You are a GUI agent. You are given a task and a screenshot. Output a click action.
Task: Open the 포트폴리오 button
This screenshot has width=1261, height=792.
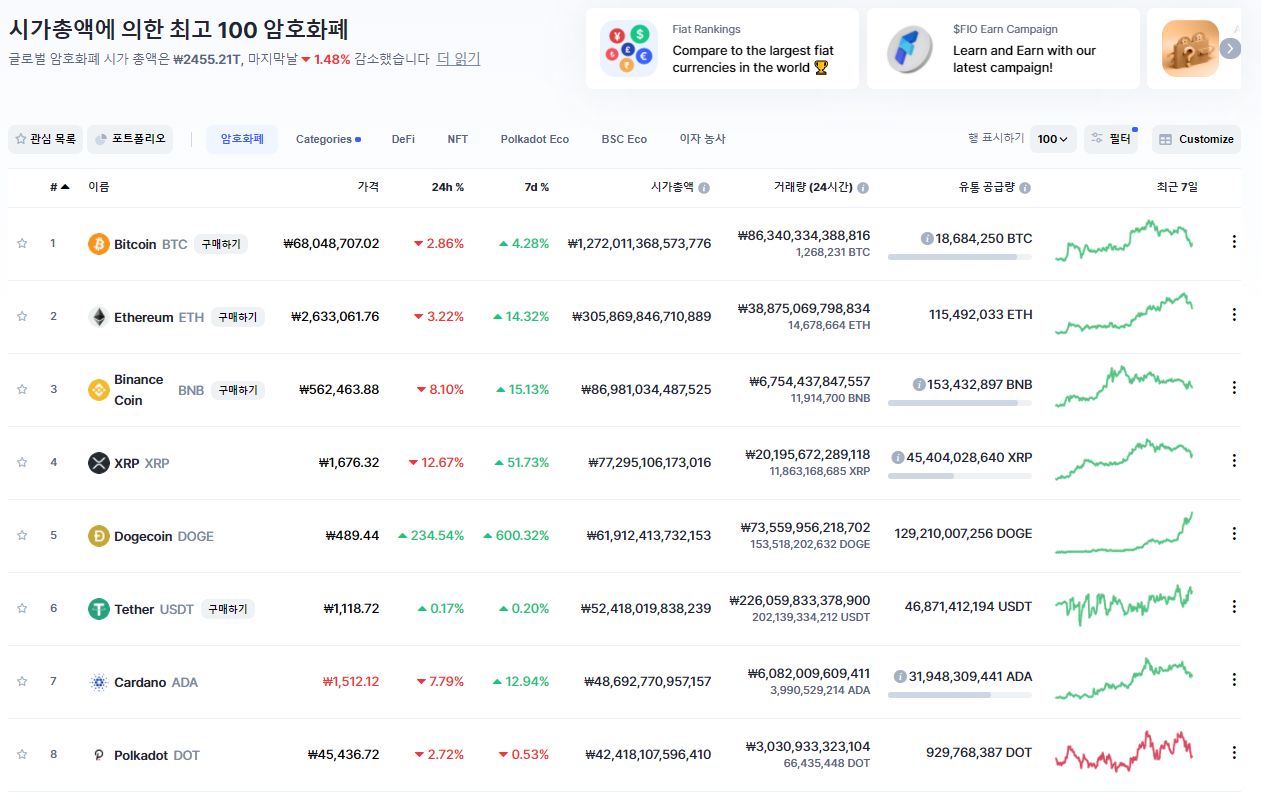pos(130,139)
